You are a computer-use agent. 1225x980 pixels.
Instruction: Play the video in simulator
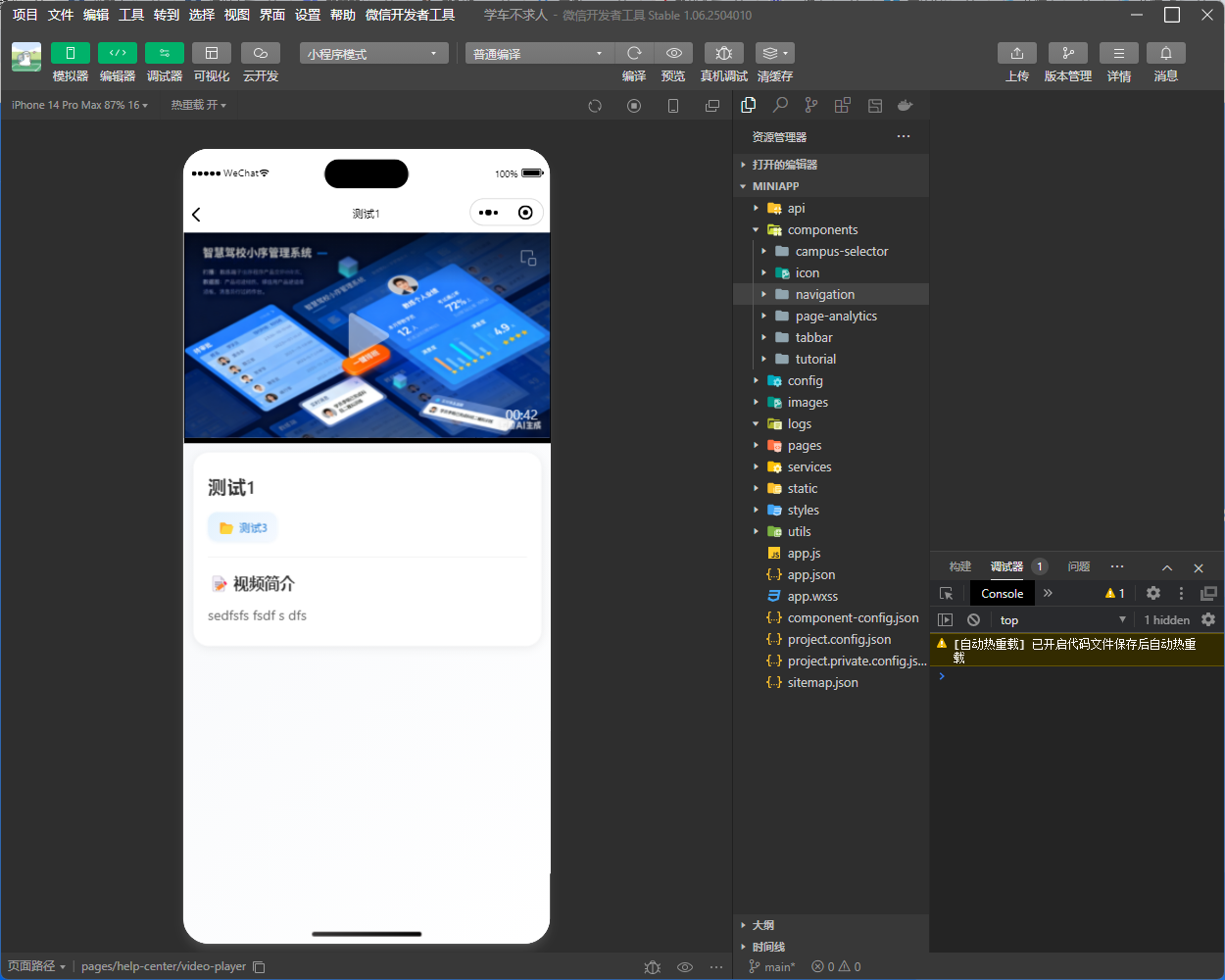pyautogui.click(x=367, y=336)
